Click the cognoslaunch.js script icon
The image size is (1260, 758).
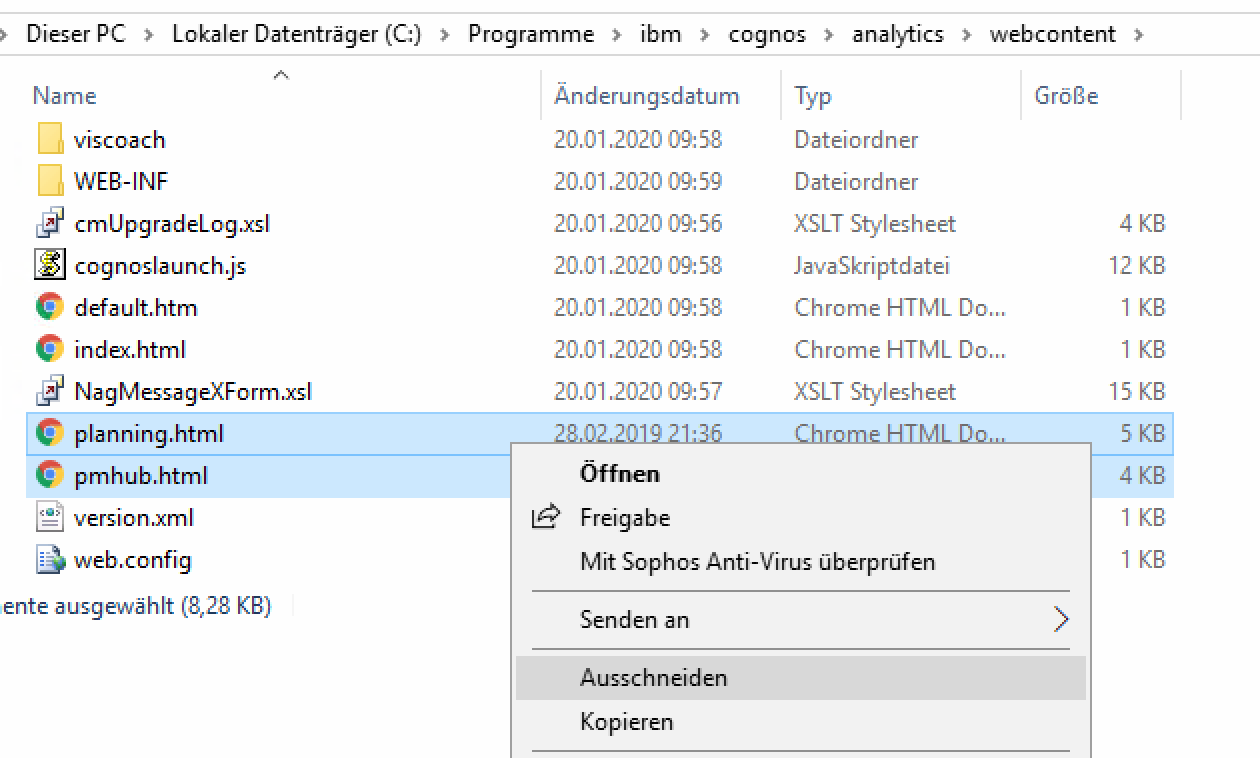[50, 265]
